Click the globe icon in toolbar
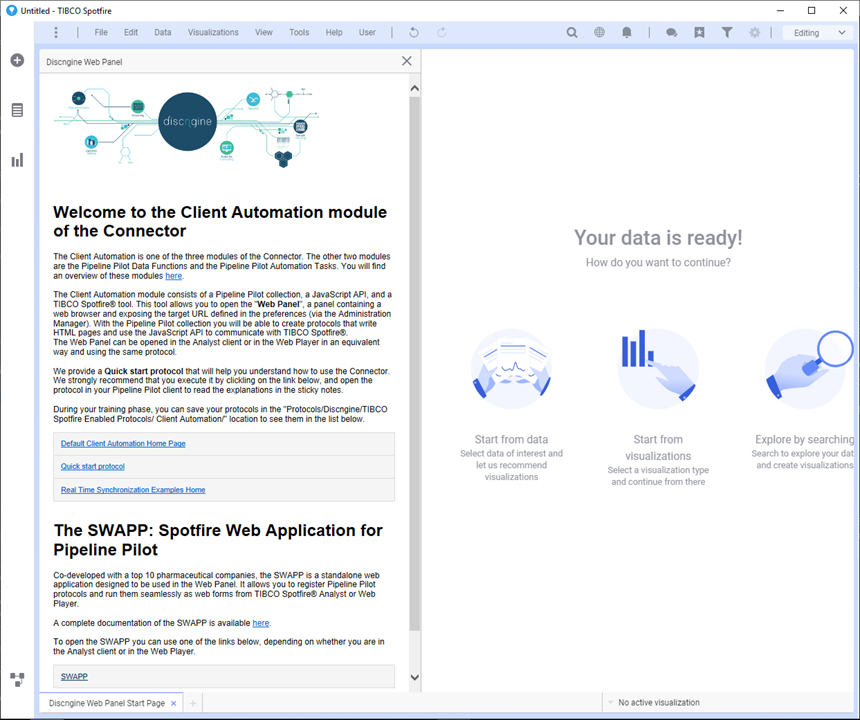Viewport: 860px width, 720px height. 599,32
